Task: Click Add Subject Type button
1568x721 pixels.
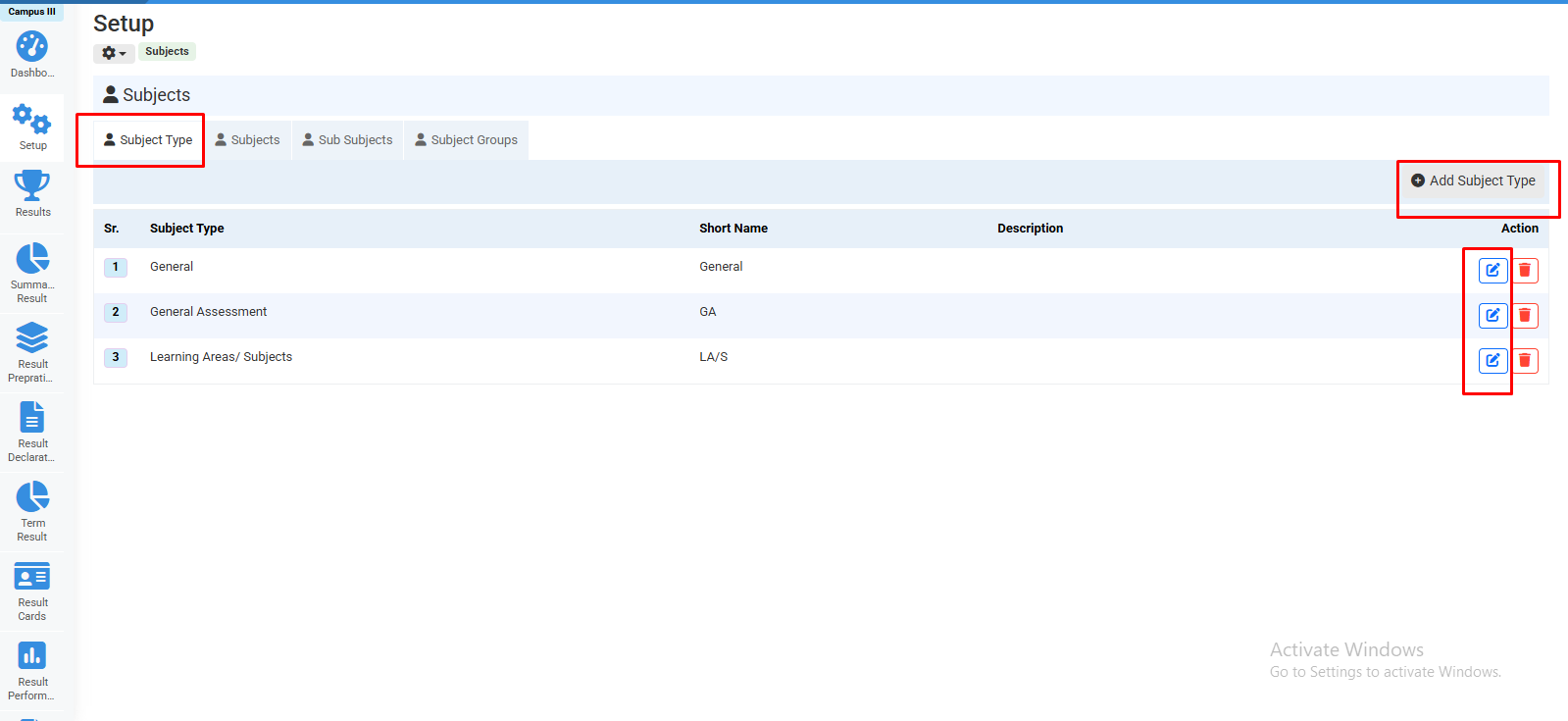Action: [x=1473, y=180]
